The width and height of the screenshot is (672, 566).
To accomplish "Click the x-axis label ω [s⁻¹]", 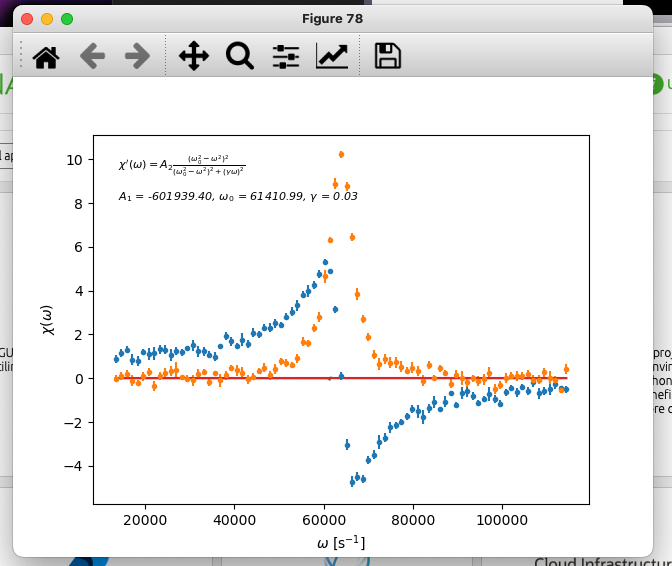I will click(x=341, y=543).
